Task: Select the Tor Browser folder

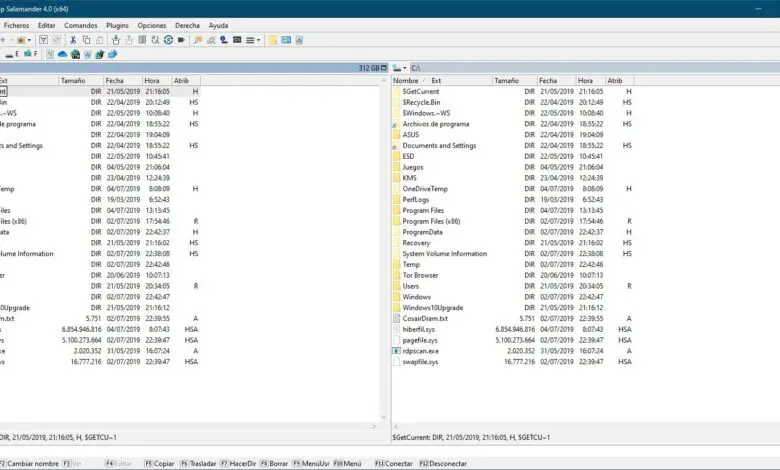Action: click(x=420, y=275)
